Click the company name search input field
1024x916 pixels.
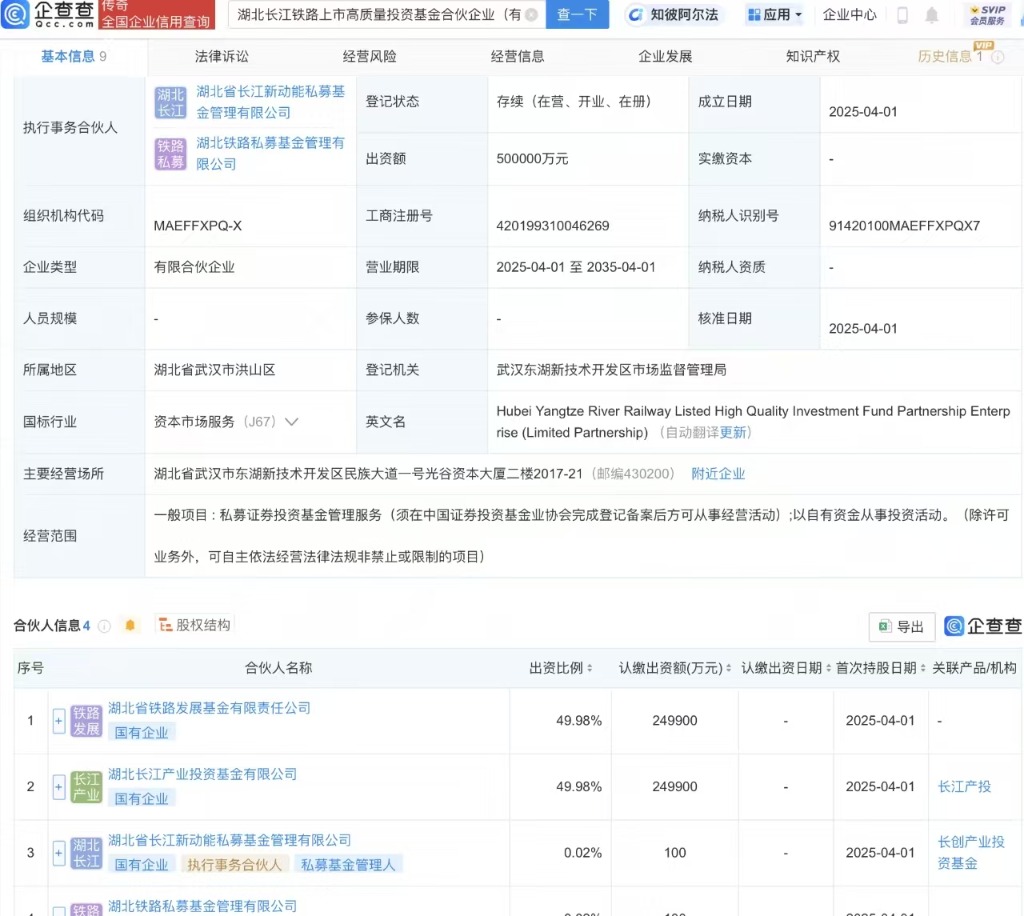pyautogui.click(x=378, y=15)
